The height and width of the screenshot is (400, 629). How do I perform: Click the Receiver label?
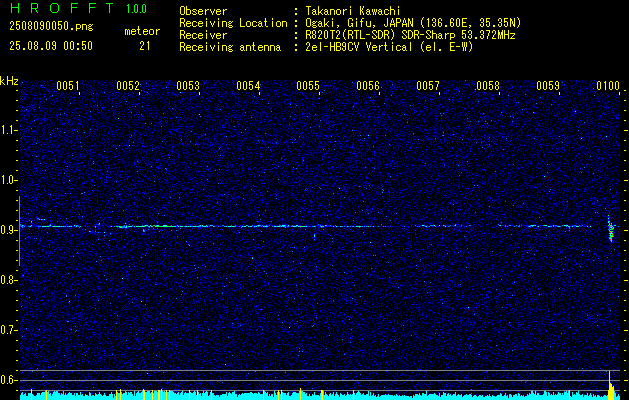[x=203, y=35]
